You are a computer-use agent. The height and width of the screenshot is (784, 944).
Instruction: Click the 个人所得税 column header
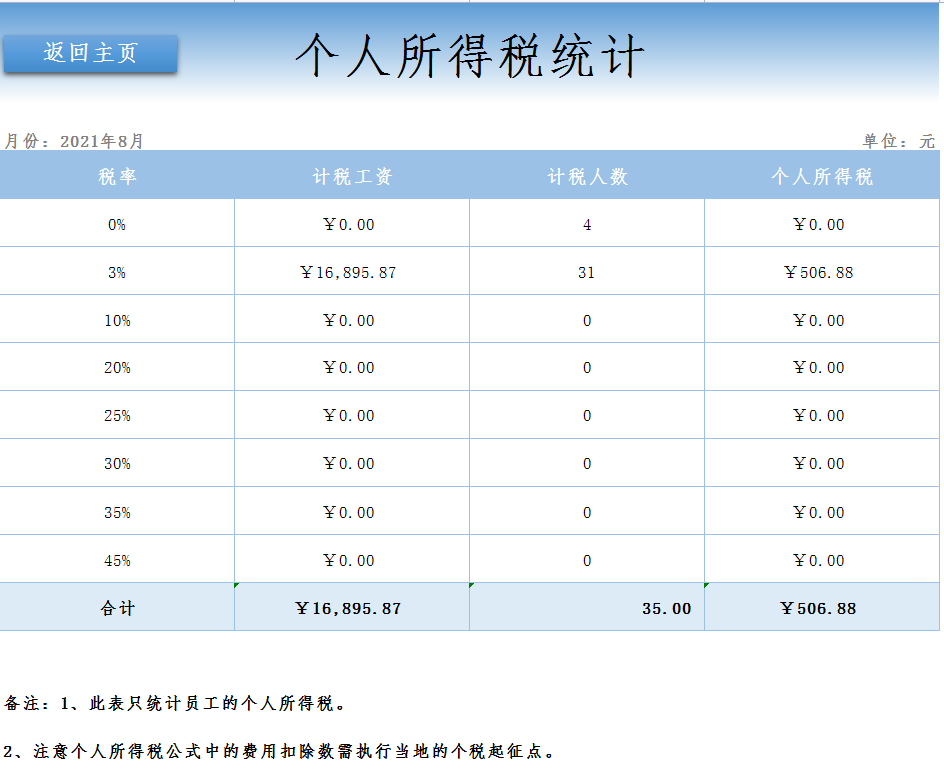(821, 177)
